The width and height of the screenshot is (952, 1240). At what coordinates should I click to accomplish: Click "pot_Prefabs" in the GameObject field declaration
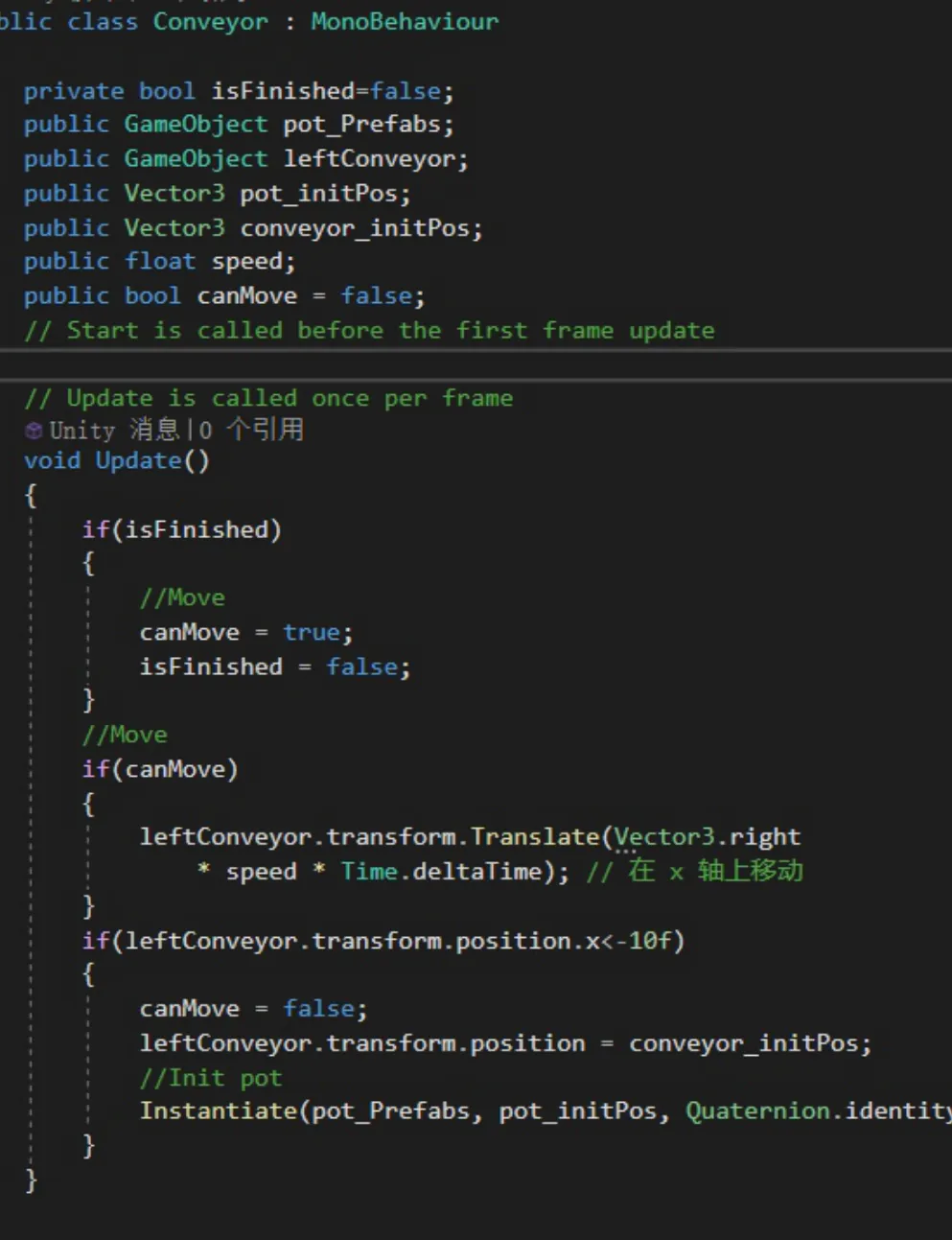pyautogui.click(x=362, y=125)
